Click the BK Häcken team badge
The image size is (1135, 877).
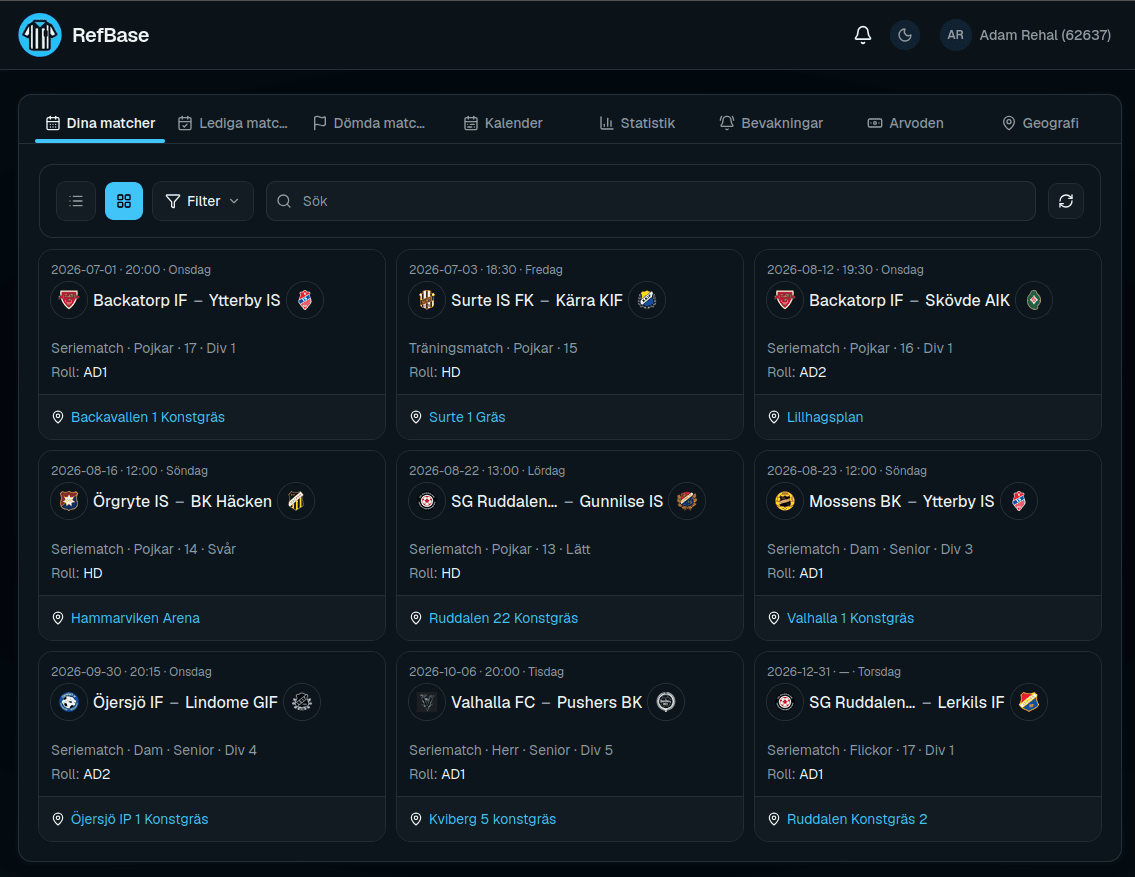click(x=296, y=501)
